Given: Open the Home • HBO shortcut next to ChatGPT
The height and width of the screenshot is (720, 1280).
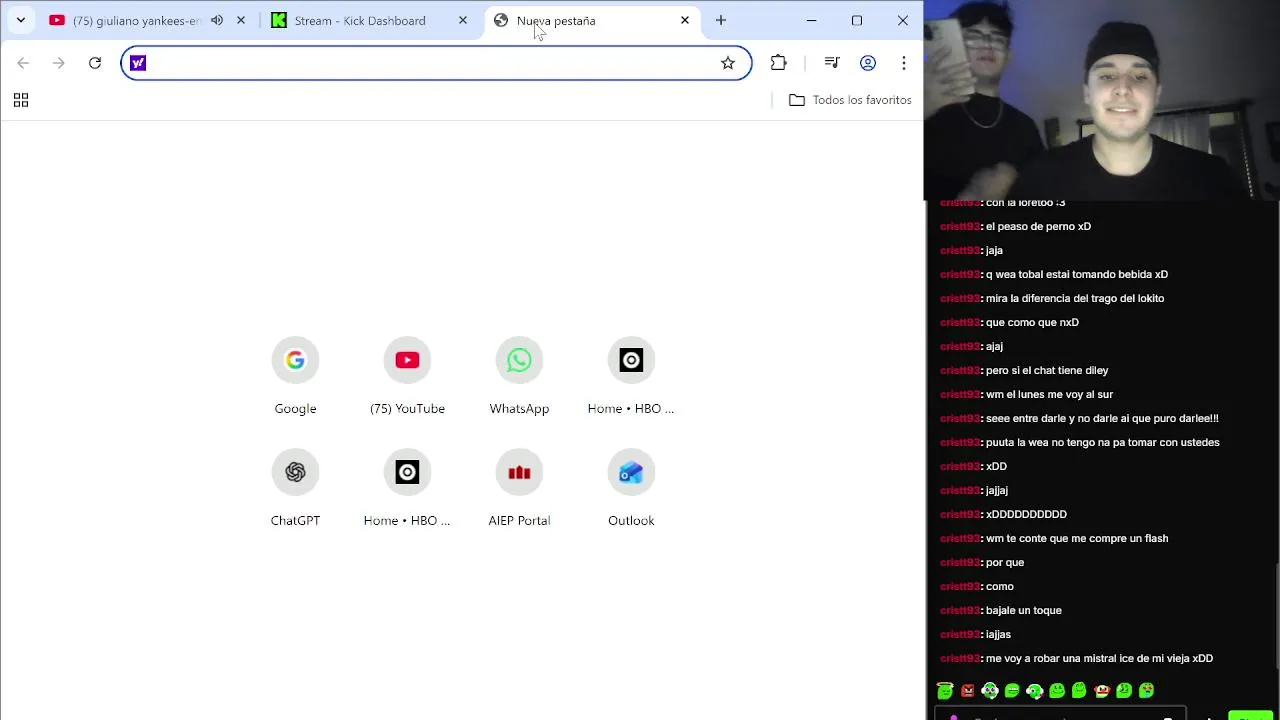Looking at the screenshot, I should click(407, 489).
